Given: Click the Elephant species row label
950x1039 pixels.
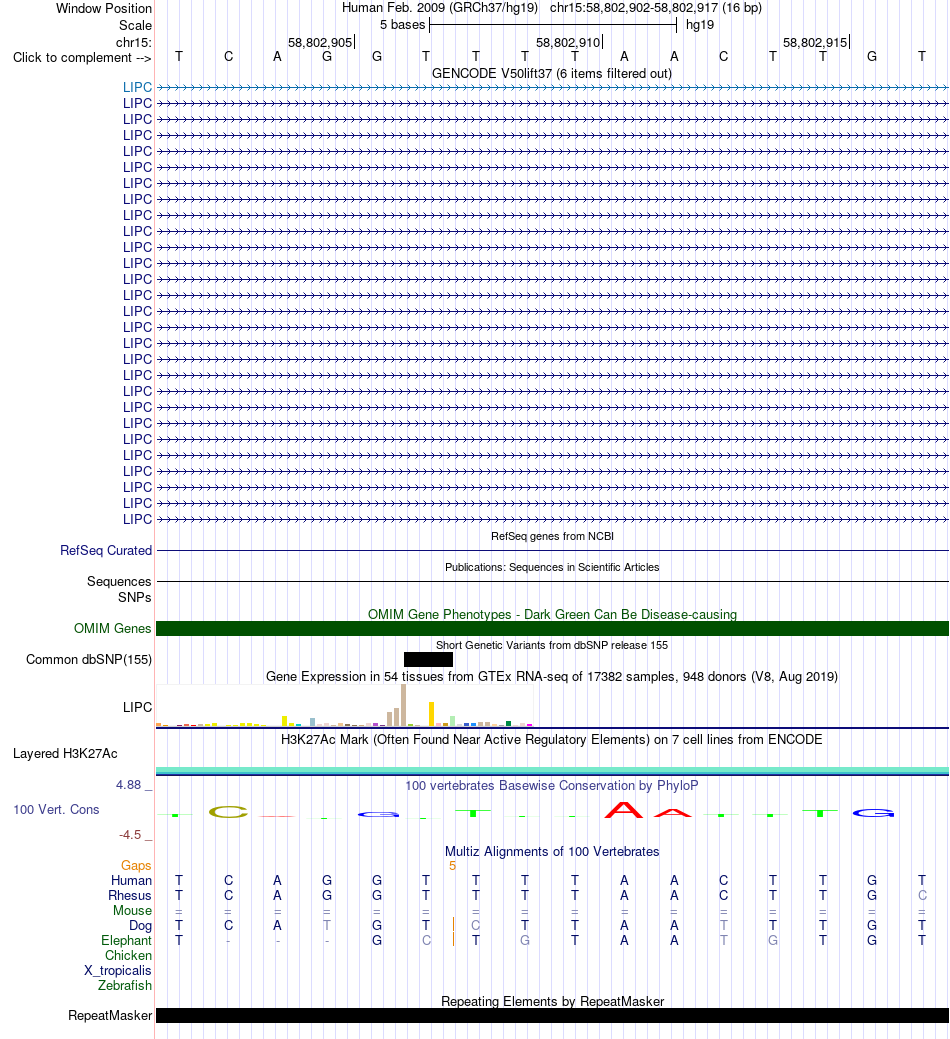Looking at the screenshot, I should [126, 940].
